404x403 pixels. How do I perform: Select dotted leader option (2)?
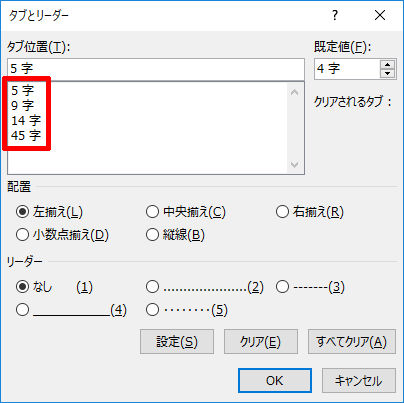(205, 287)
